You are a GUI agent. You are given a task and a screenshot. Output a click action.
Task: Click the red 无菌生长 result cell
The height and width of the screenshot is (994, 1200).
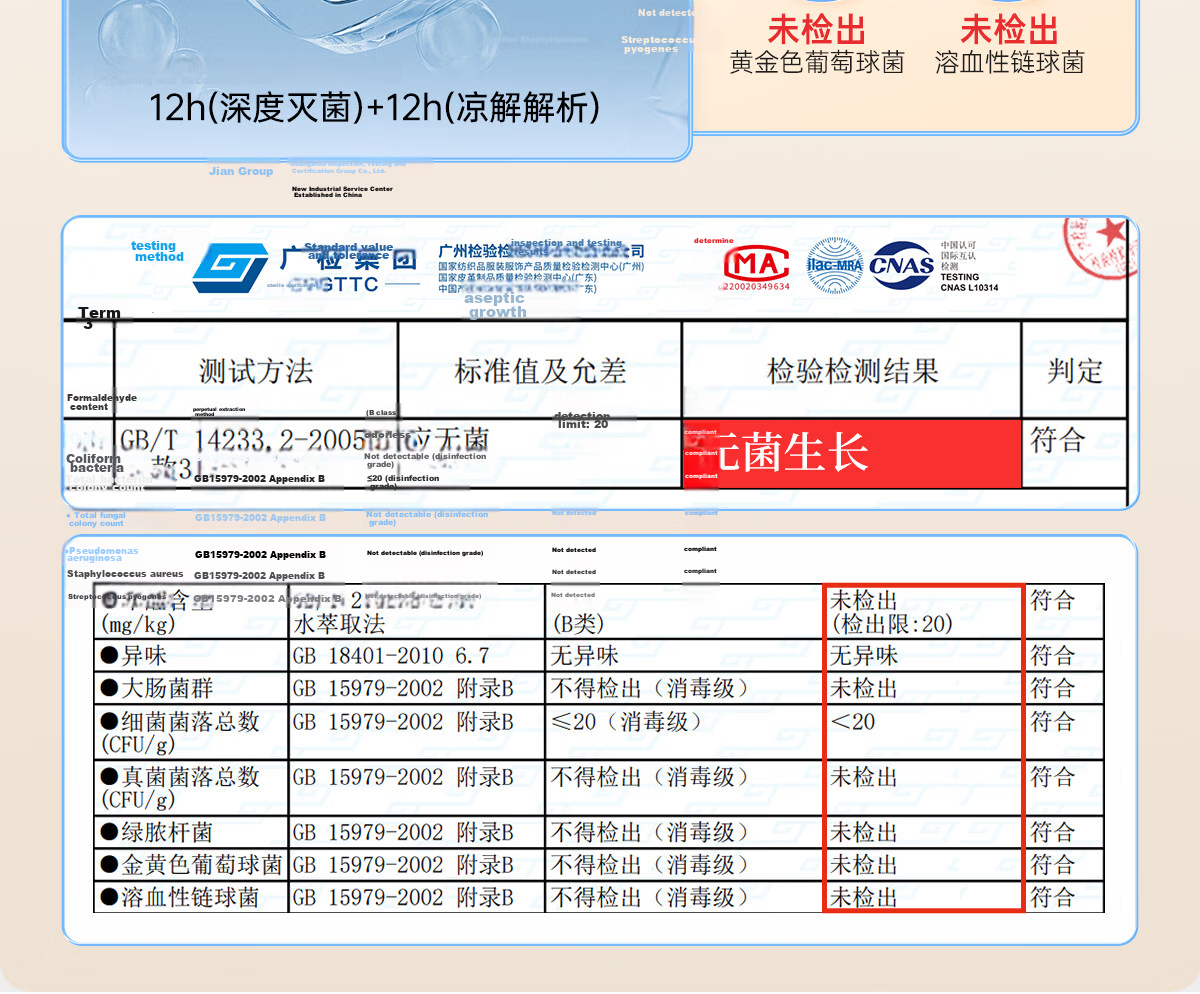tap(852, 454)
